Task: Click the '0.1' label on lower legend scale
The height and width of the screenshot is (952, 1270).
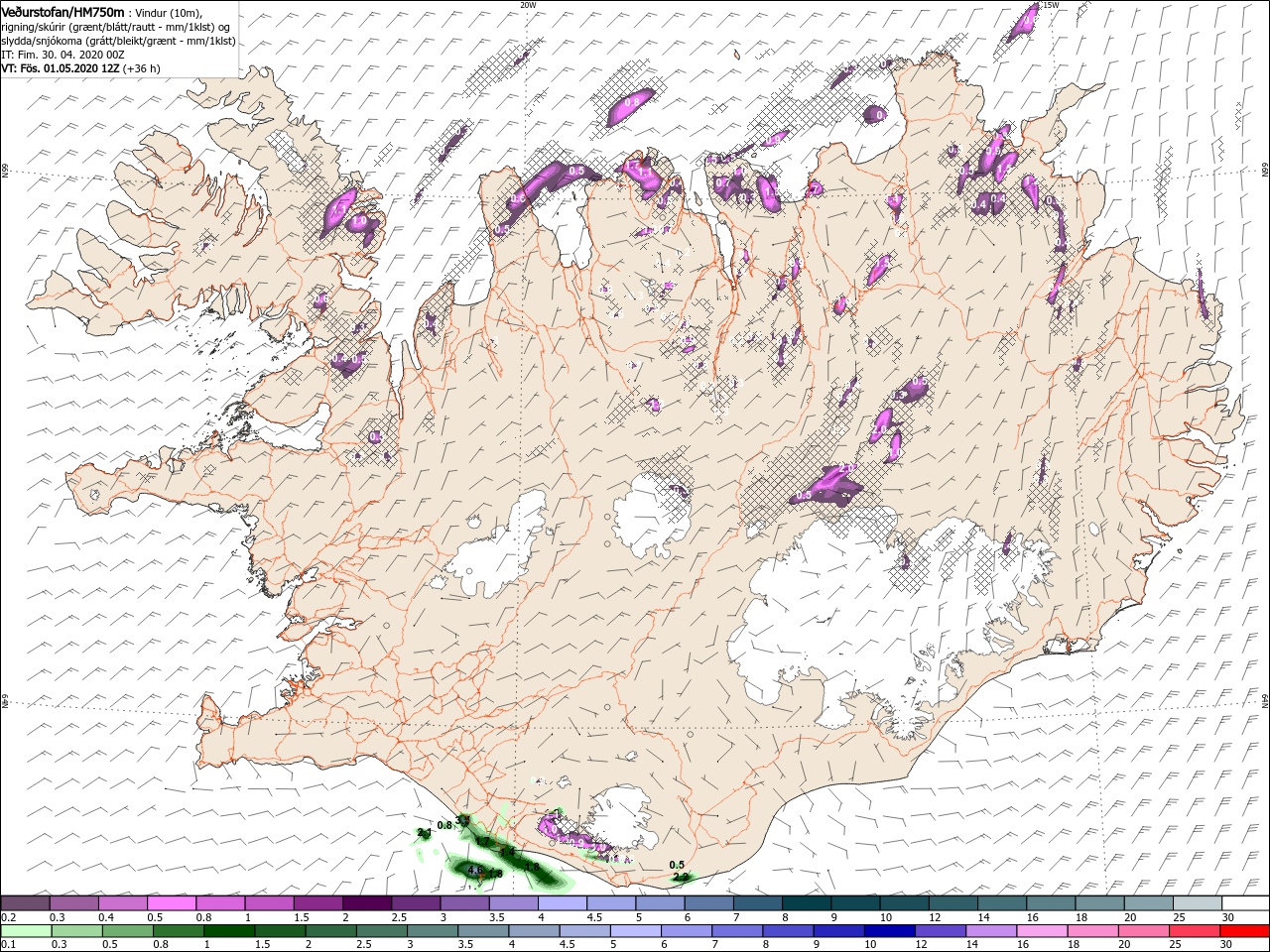Action: [8, 946]
